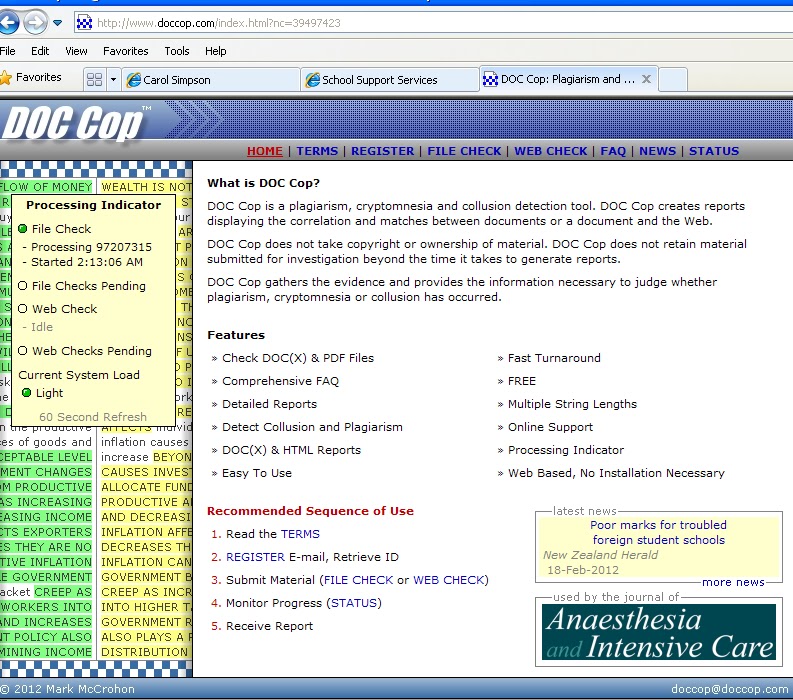
Task: Open FILE CHECK in the navigation bar
Action: tap(464, 151)
